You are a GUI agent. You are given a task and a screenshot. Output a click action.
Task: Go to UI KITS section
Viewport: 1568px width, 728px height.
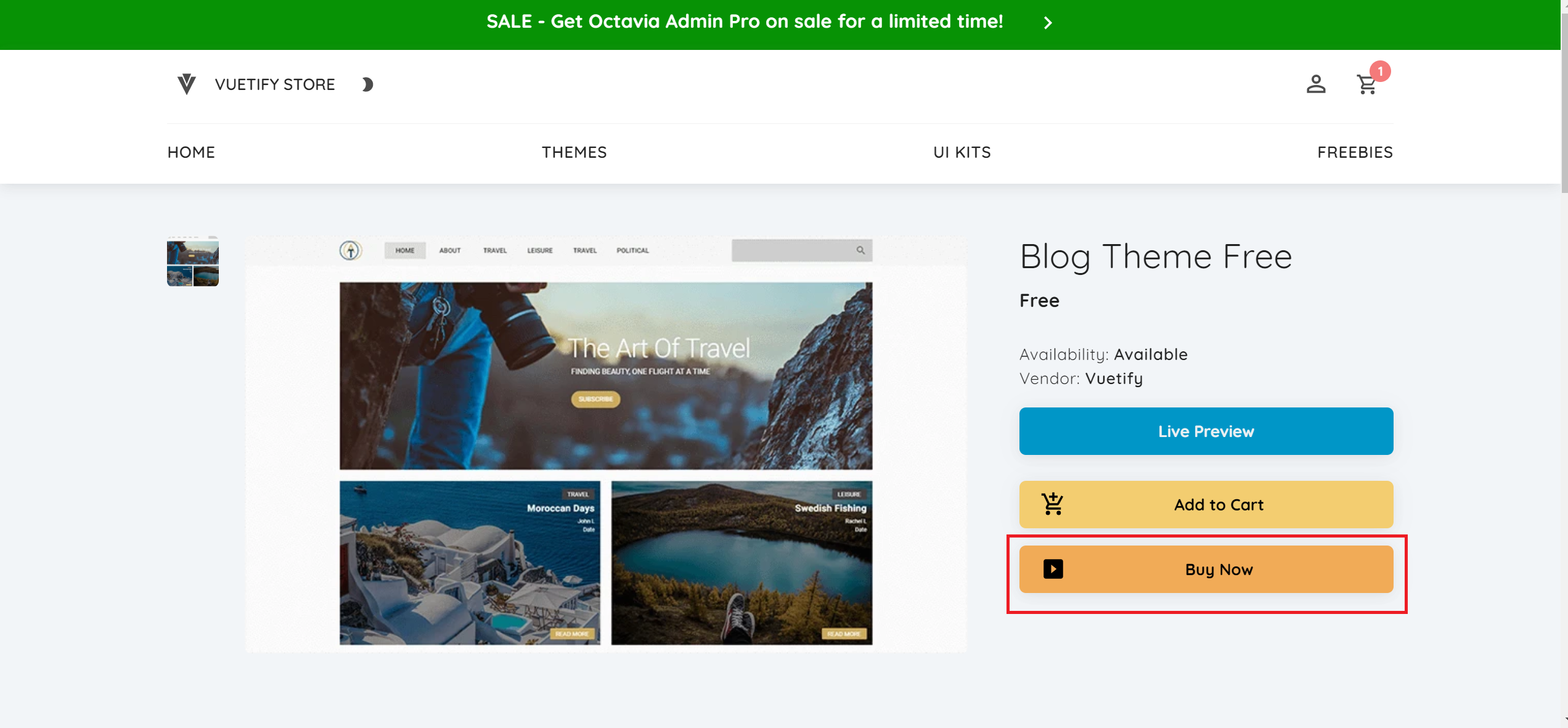pos(962,152)
